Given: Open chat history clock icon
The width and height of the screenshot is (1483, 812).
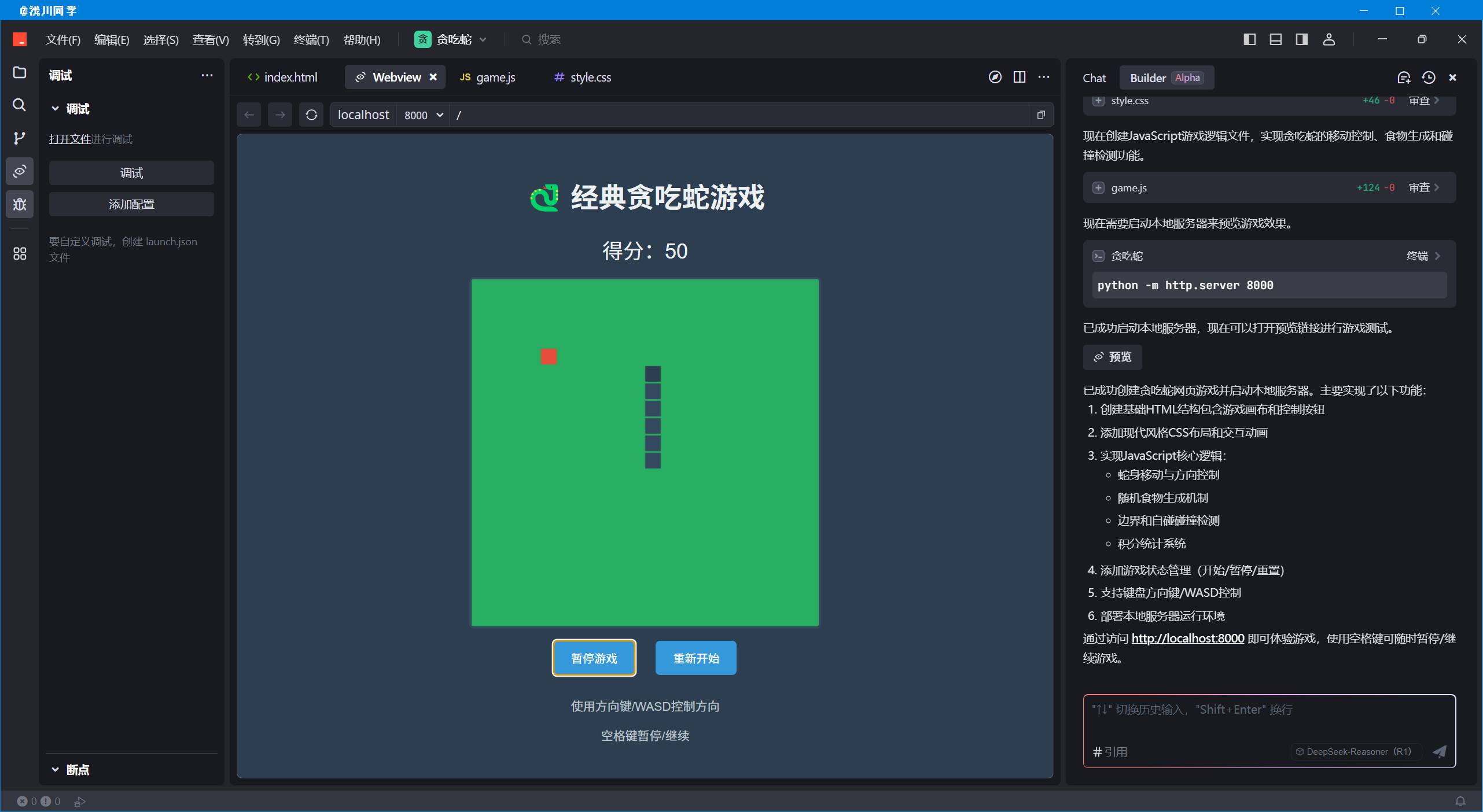Looking at the screenshot, I should [x=1429, y=77].
